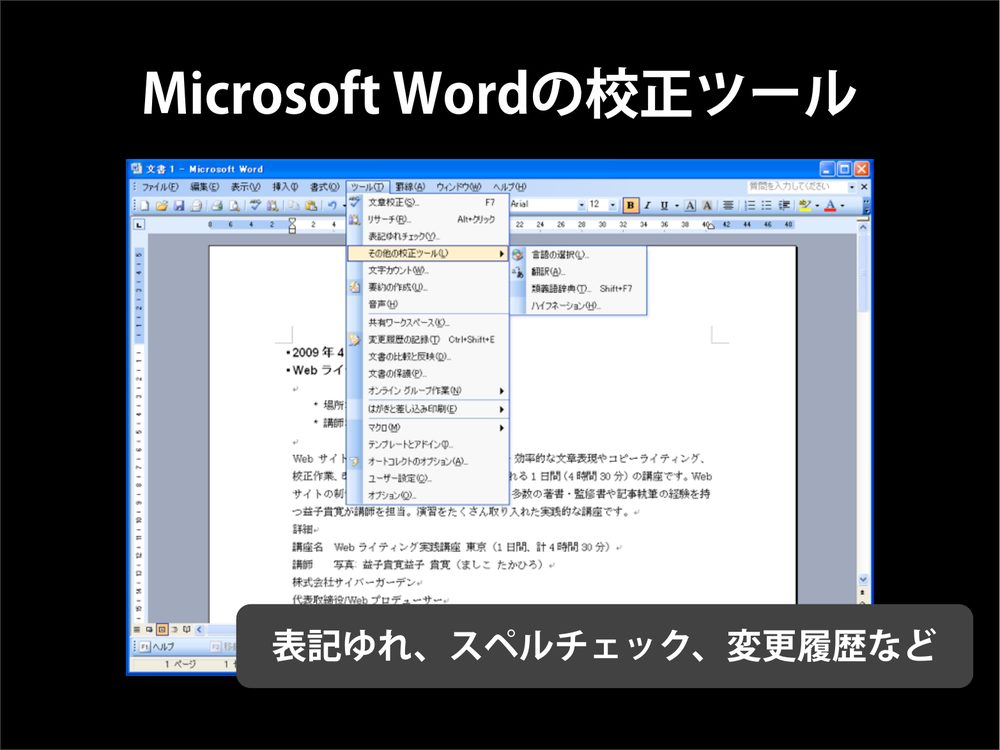Open the help search box dropdown arrow
The width and height of the screenshot is (1000, 750).
[x=851, y=187]
